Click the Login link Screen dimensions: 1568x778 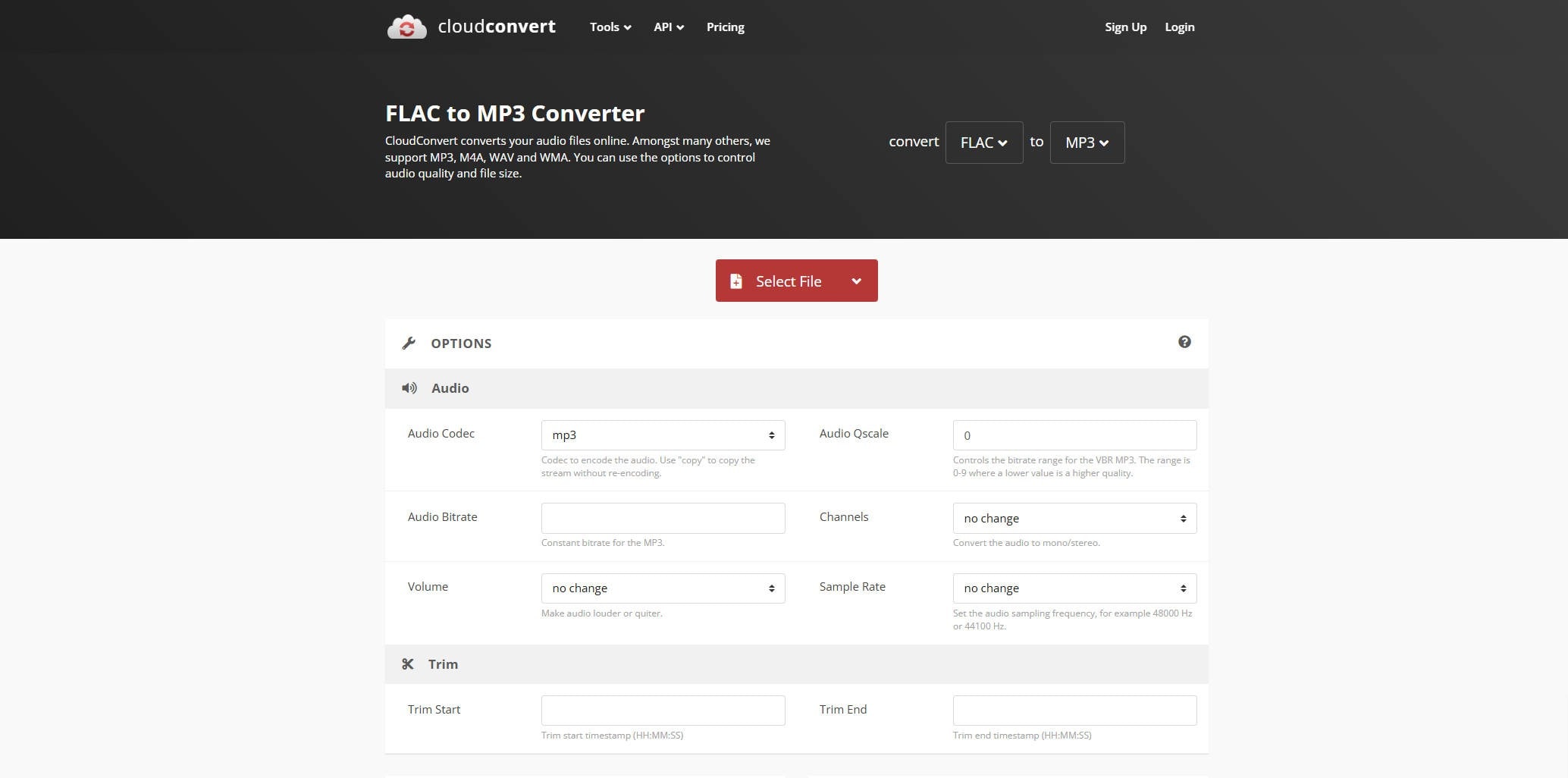pyautogui.click(x=1179, y=27)
